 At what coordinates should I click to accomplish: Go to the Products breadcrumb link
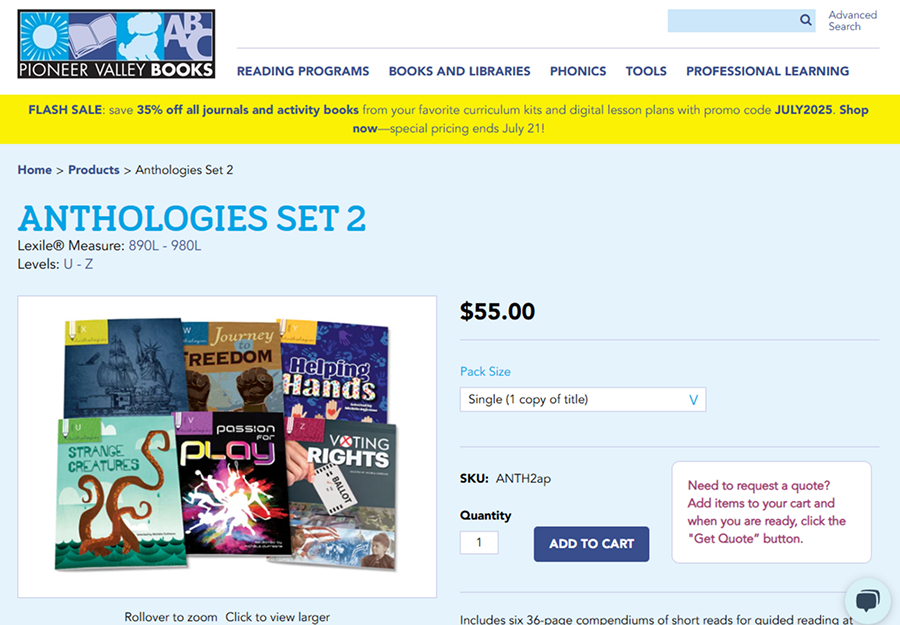click(94, 170)
